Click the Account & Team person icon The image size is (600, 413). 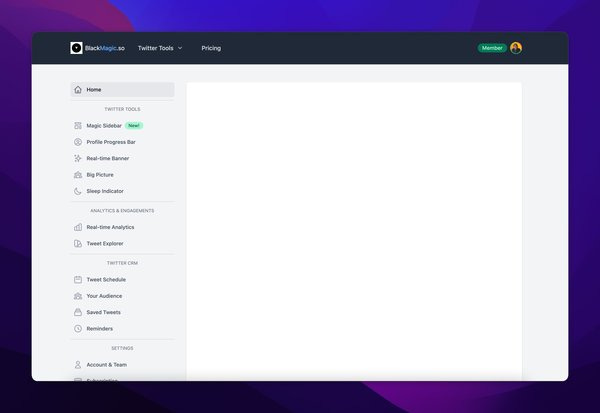tap(78, 365)
